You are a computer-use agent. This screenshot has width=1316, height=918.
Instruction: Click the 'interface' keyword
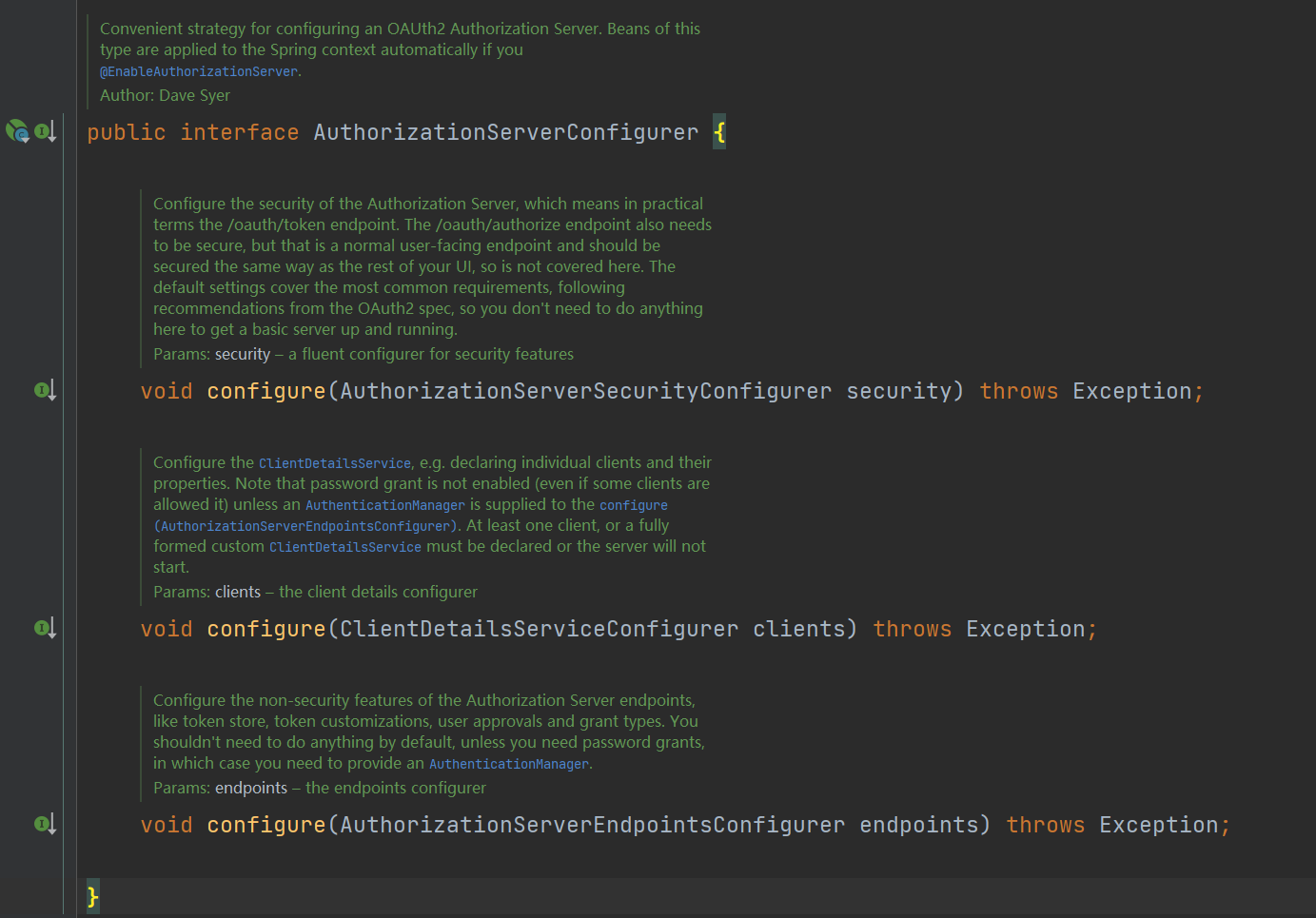pos(240,132)
